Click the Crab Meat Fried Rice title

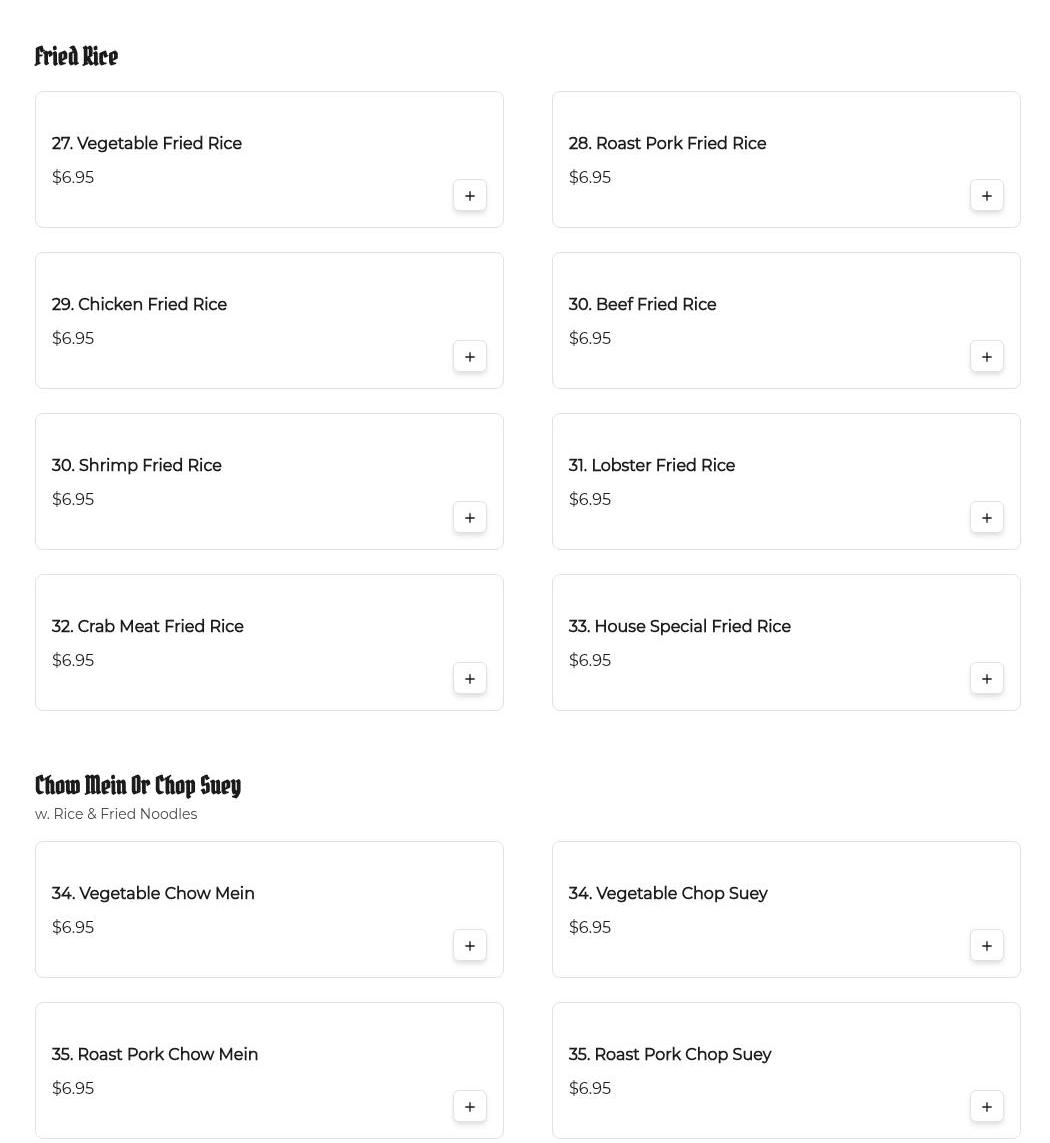coord(147,627)
